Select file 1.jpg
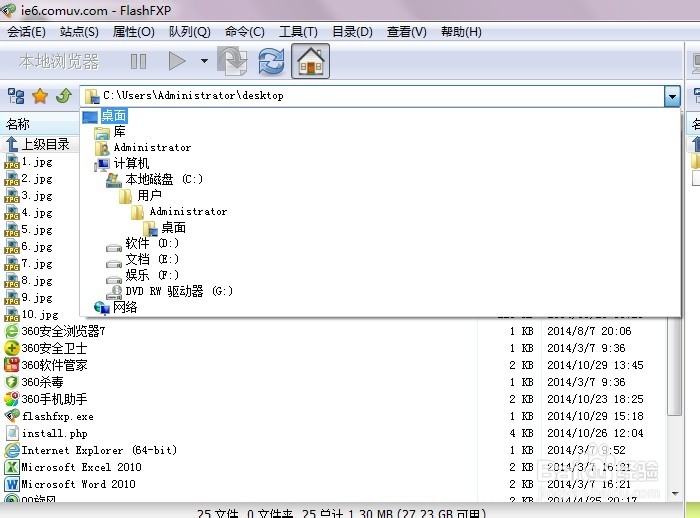Viewport: 700px width, 518px height. coord(37,162)
